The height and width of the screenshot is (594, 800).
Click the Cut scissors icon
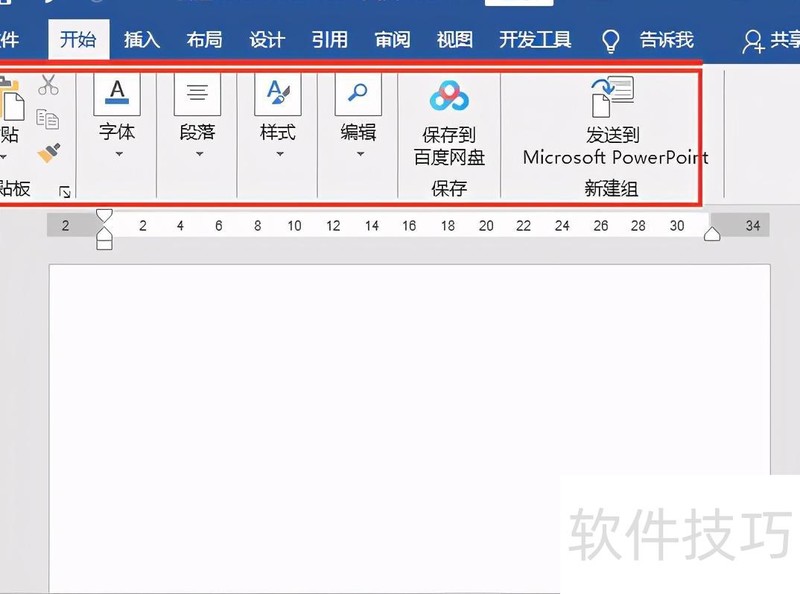48,87
